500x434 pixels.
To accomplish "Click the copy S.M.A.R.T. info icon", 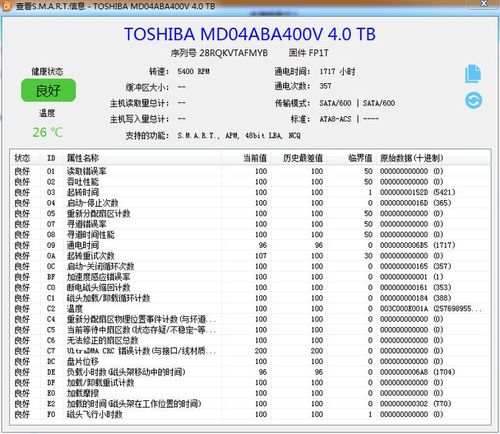I will 473,74.
